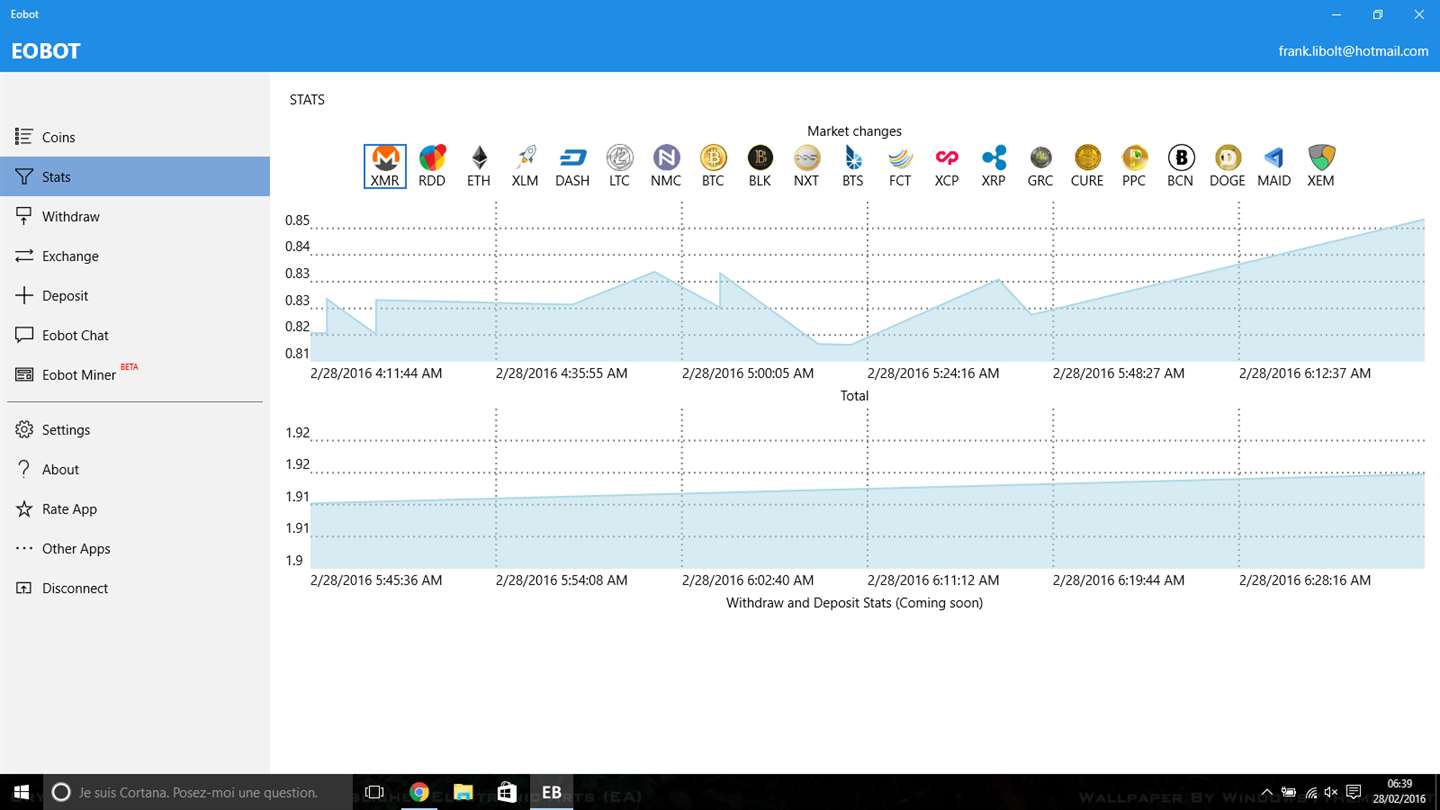Image resolution: width=1440 pixels, height=810 pixels.
Task: Click "Withdraw and Deposit Stats (Coming soon)" text
Action: 854,603
